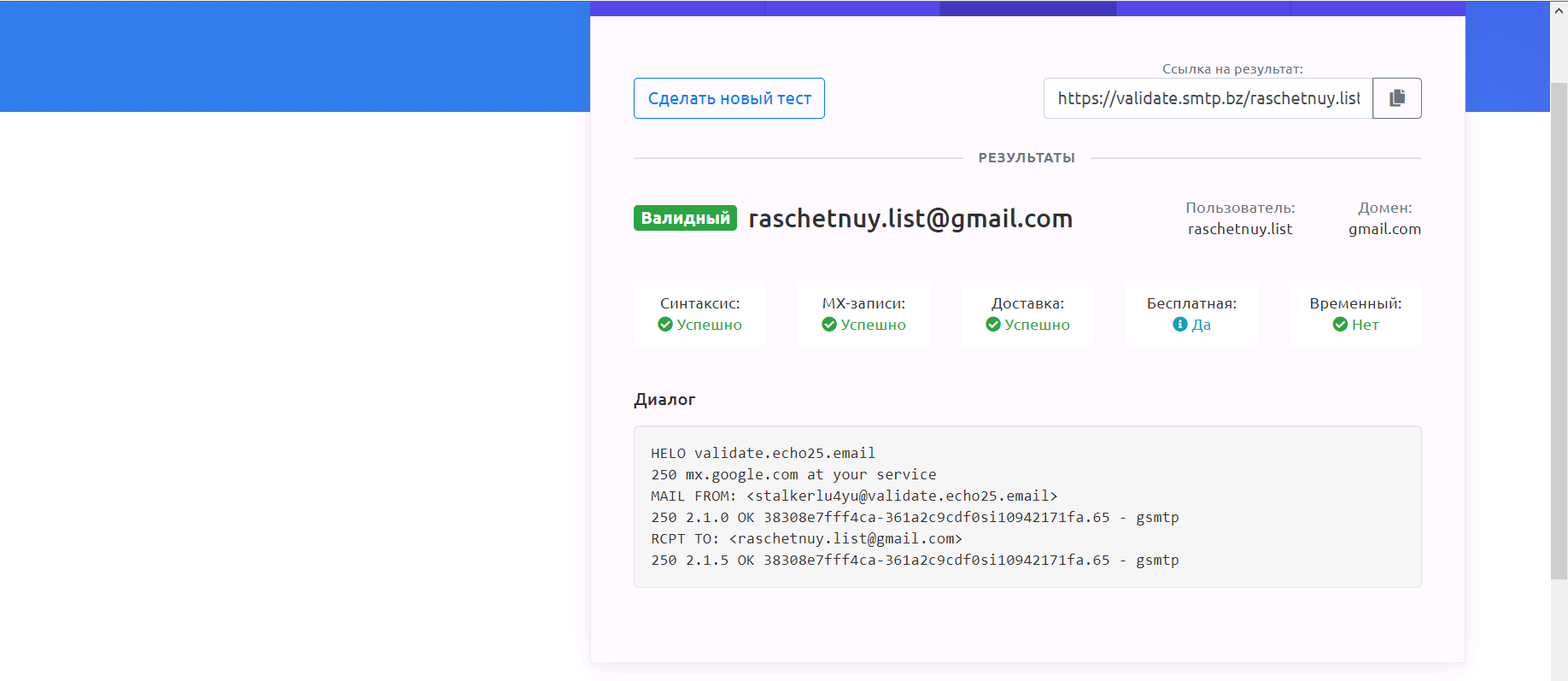This screenshot has width=1568, height=681.
Task: Click the Временный label
Action: coord(1355,303)
